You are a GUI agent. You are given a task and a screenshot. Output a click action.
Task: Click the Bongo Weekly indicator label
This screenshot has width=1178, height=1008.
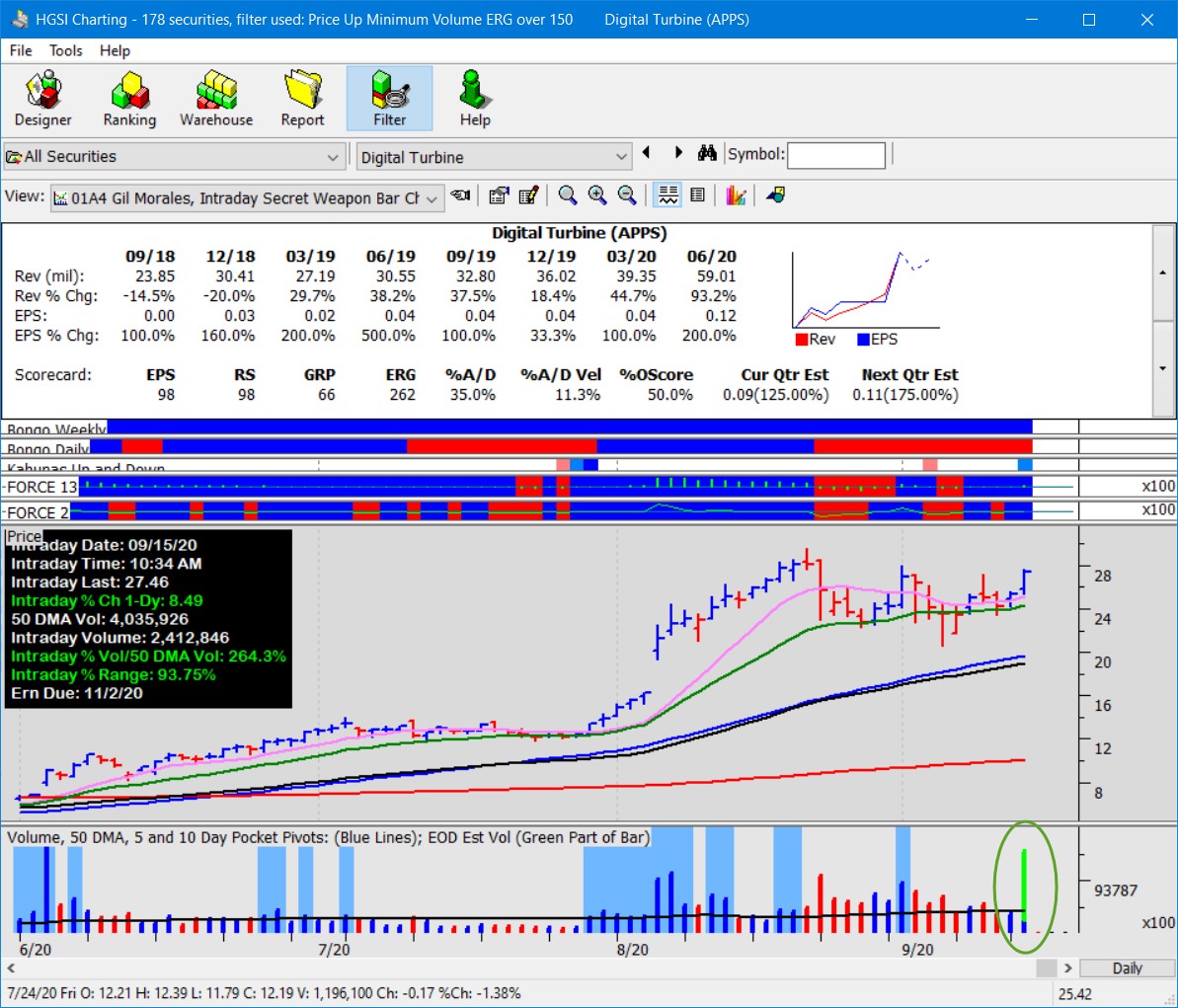56,428
